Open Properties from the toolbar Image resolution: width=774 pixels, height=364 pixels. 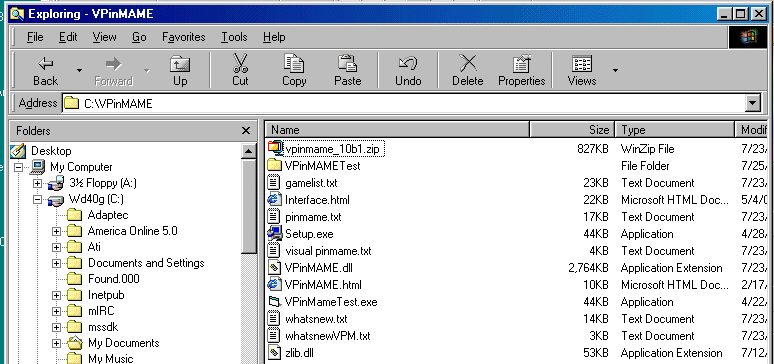pos(521,70)
